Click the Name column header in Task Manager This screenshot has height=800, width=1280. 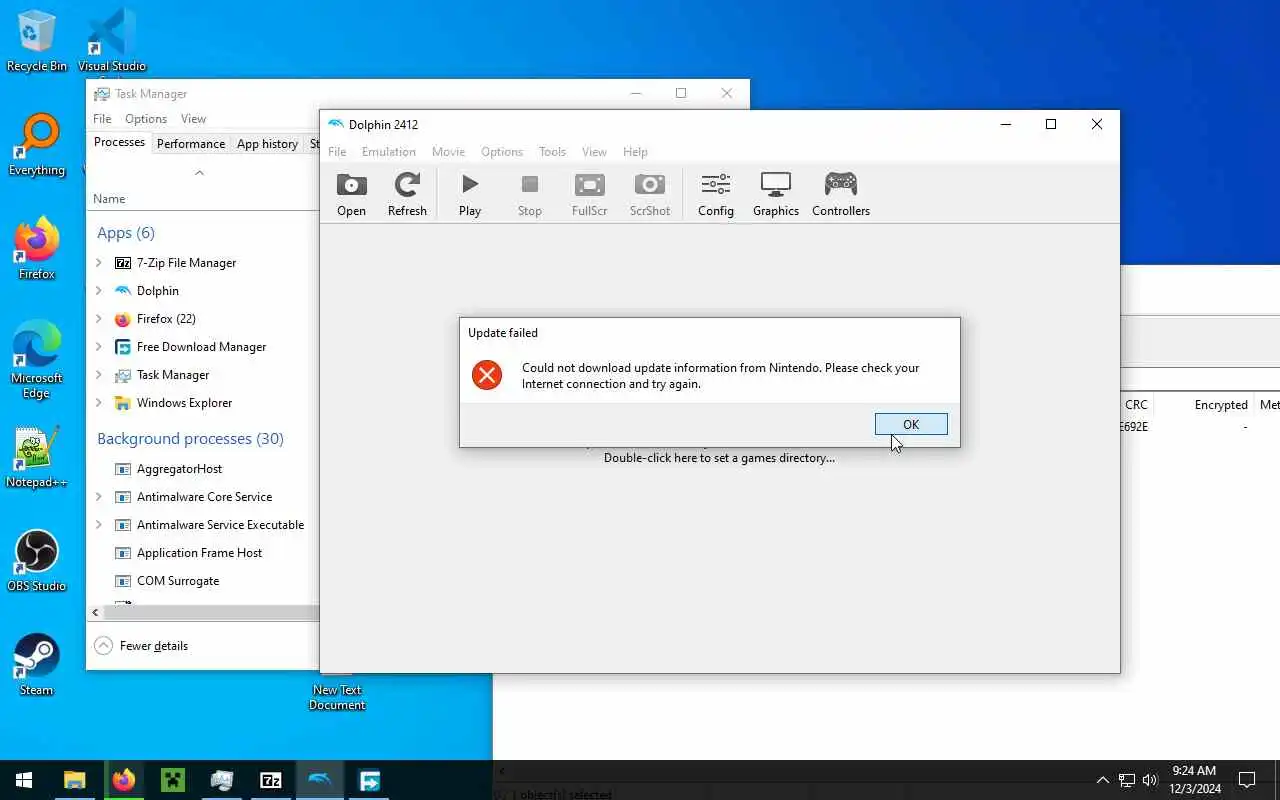tap(109, 199)
